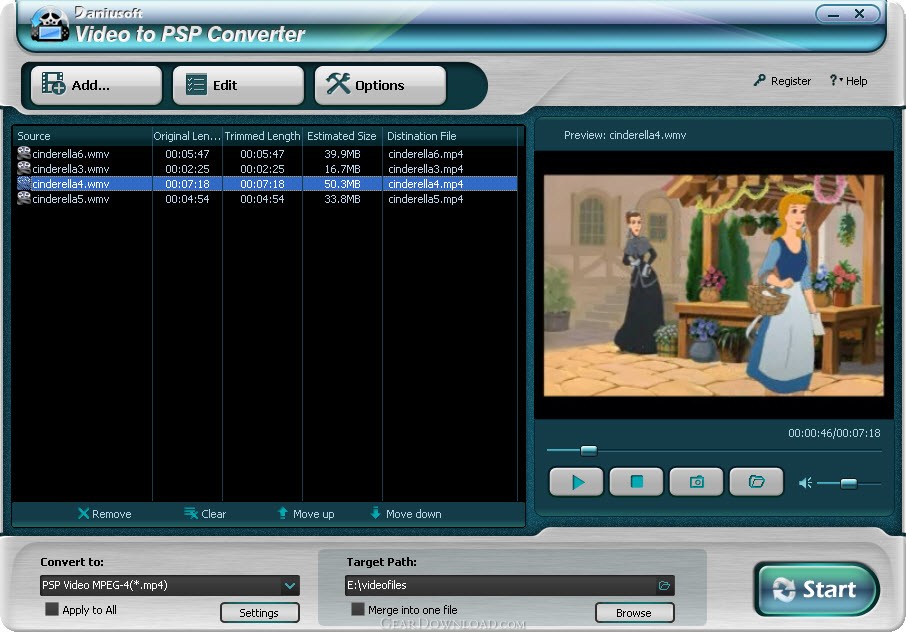906x632 pixels.
Task: Click the Estimated Size column header
Action: 342,136
